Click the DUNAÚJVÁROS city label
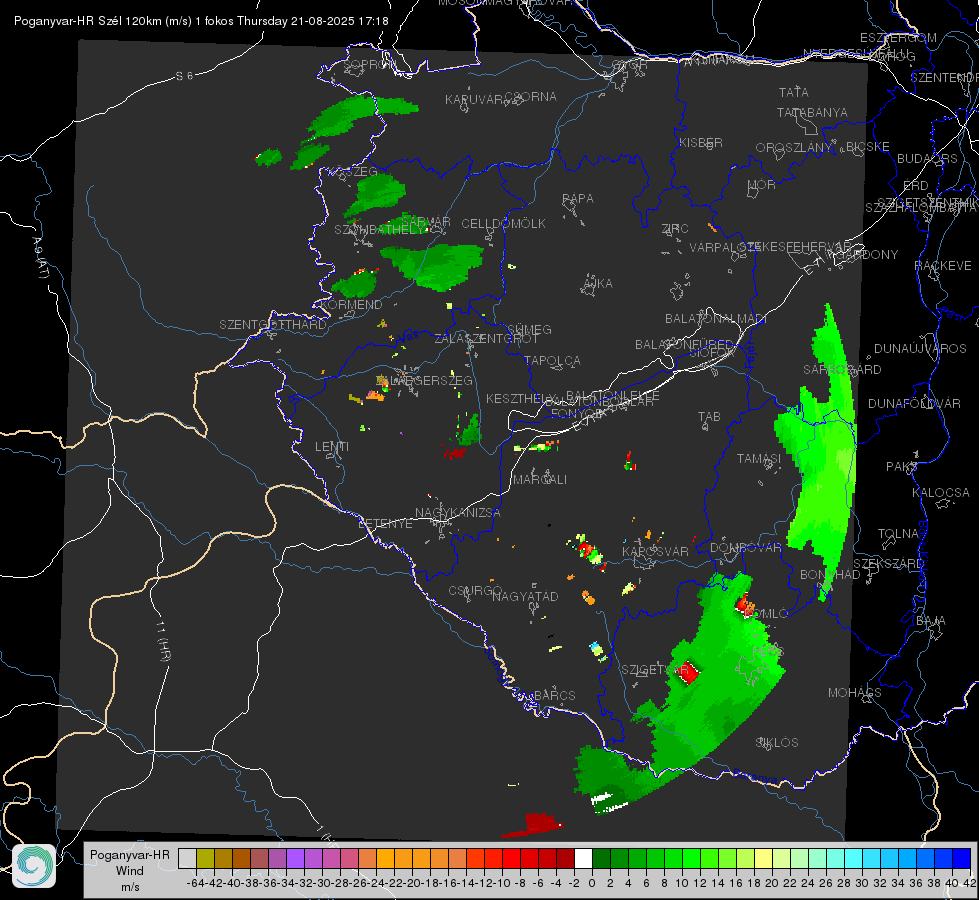 point(920,349)
